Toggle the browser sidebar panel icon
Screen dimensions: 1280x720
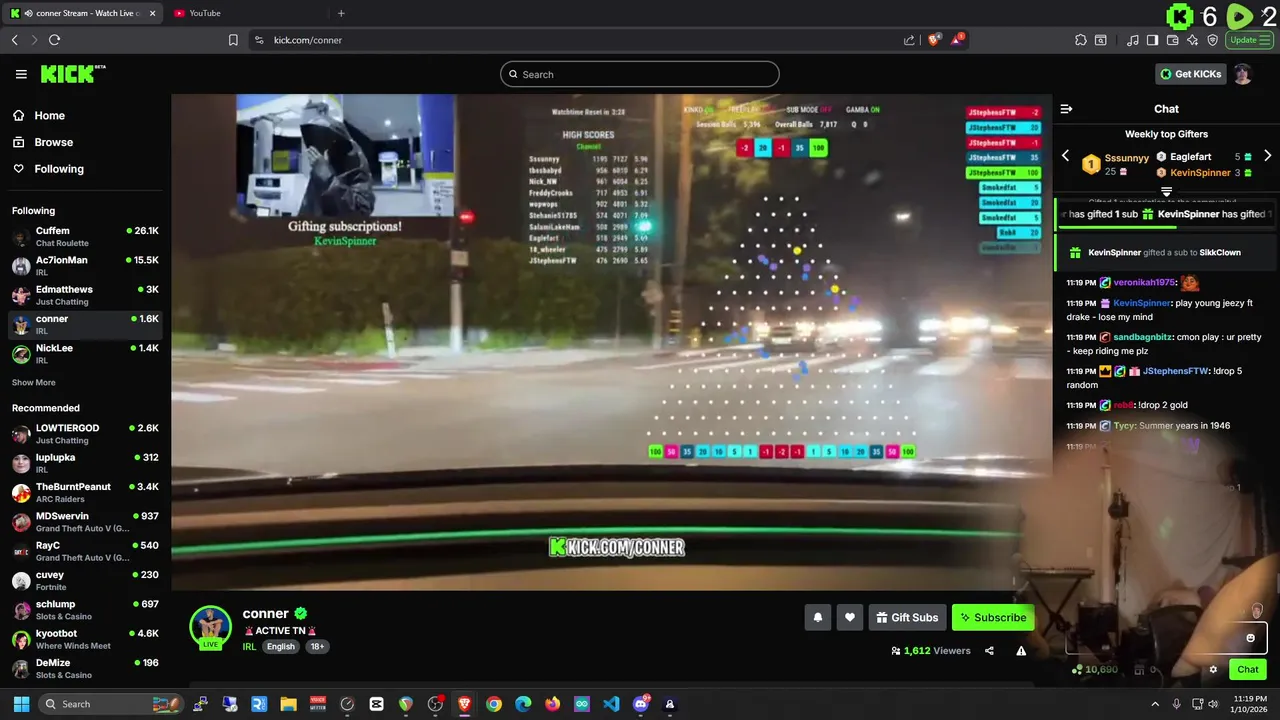(x=1152, y=40)
